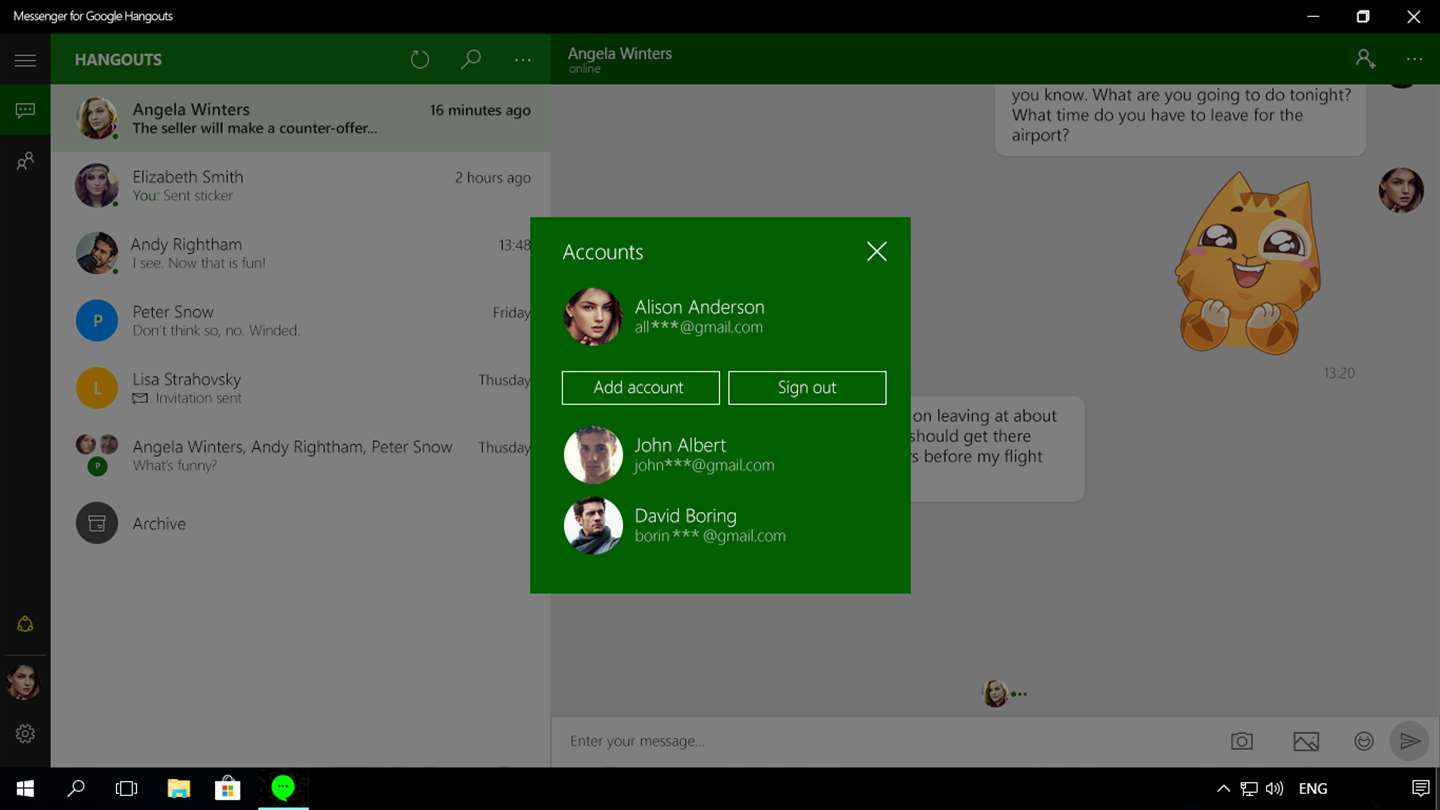The width and height of the screenshot is (1440, 810).
Task: Open the profile avatar in left sidebar
Action: (x=23, y=682)
